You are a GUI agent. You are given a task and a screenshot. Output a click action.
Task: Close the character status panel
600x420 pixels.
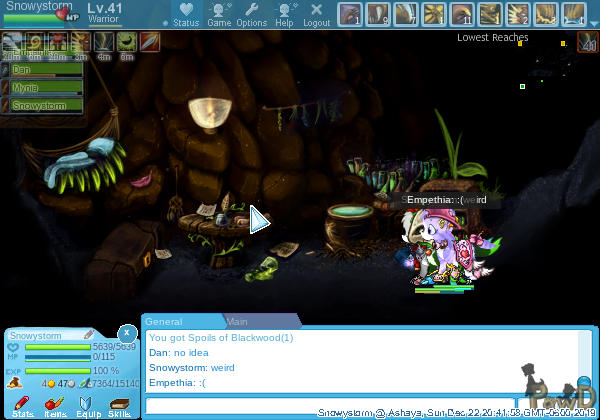[127, 332]
